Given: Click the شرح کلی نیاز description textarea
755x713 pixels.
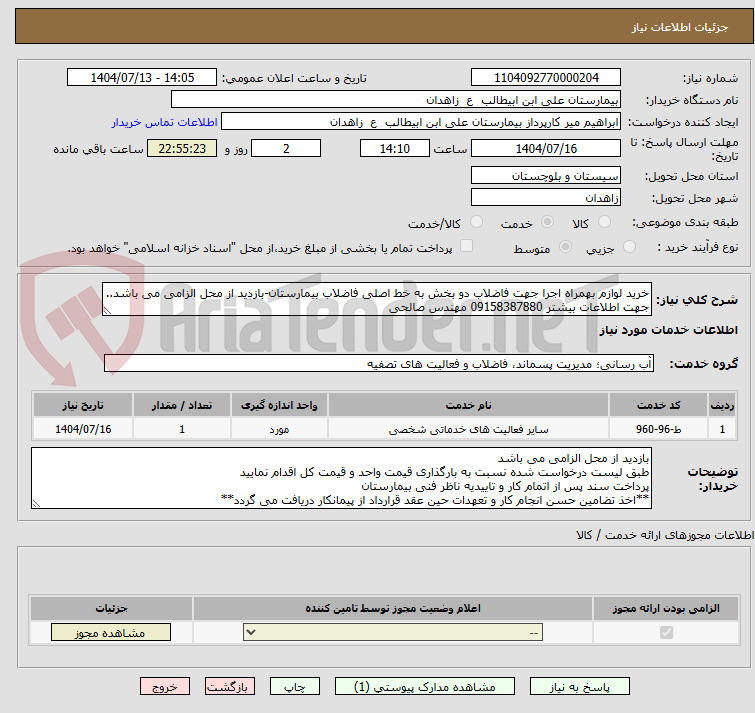Looking at the screenshot, I should tap(377, 299).
